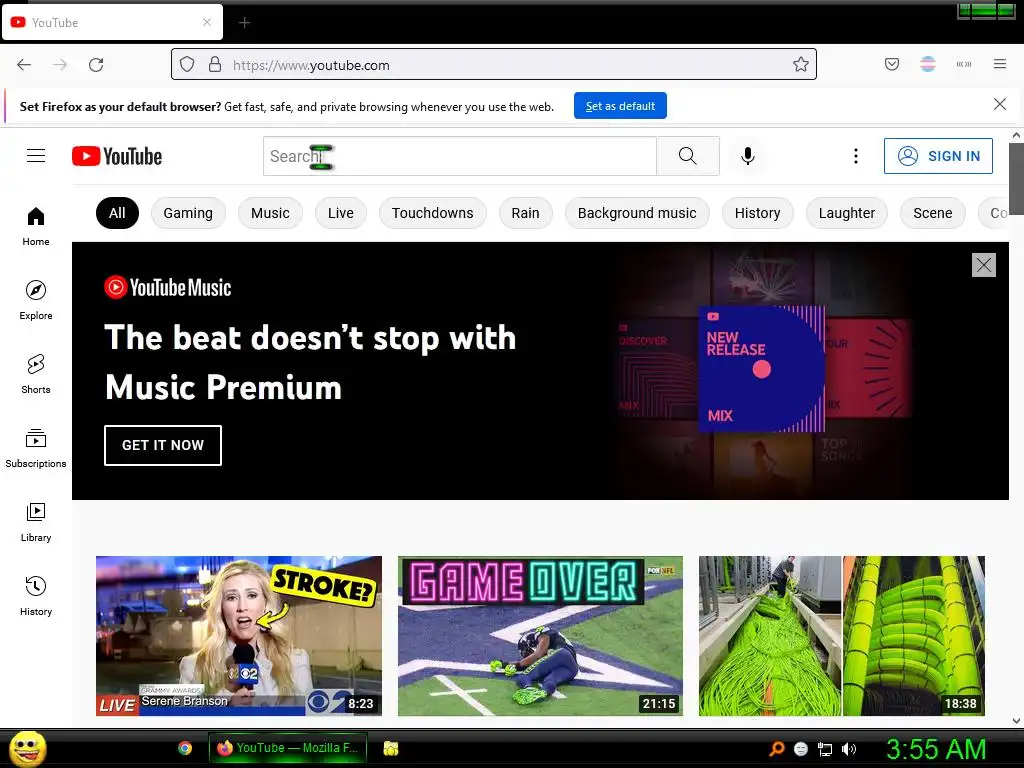Select the Scene filter chip
The width and height of the screenshot is (1024, 768).
tap(933, 213)
